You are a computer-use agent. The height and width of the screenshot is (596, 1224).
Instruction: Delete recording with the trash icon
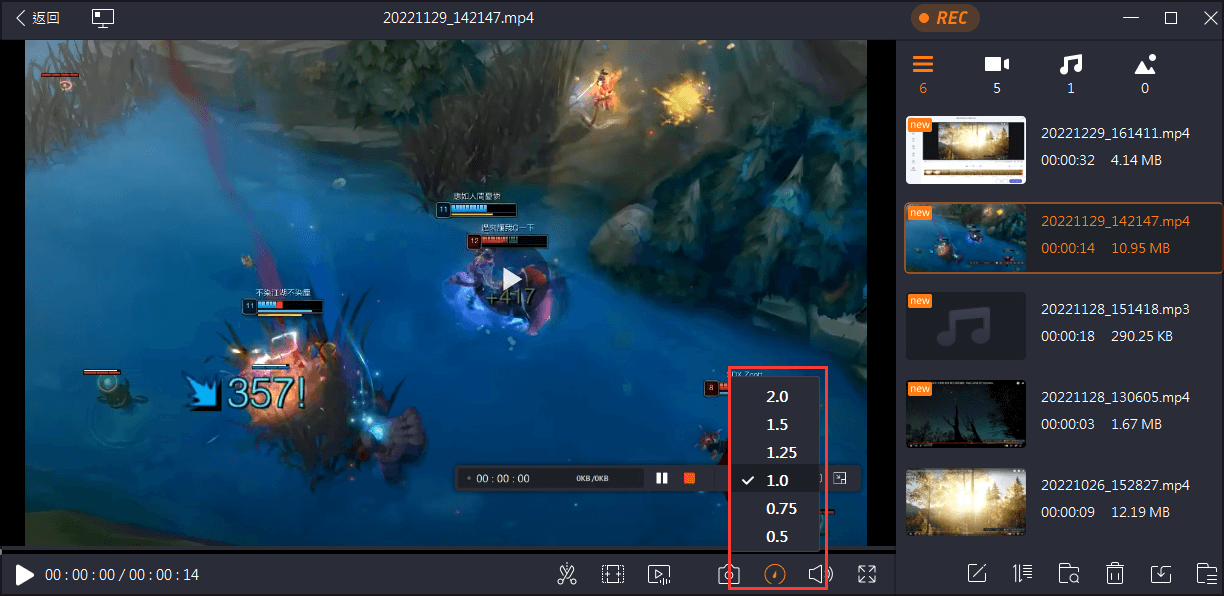(x=1115, y=573)
